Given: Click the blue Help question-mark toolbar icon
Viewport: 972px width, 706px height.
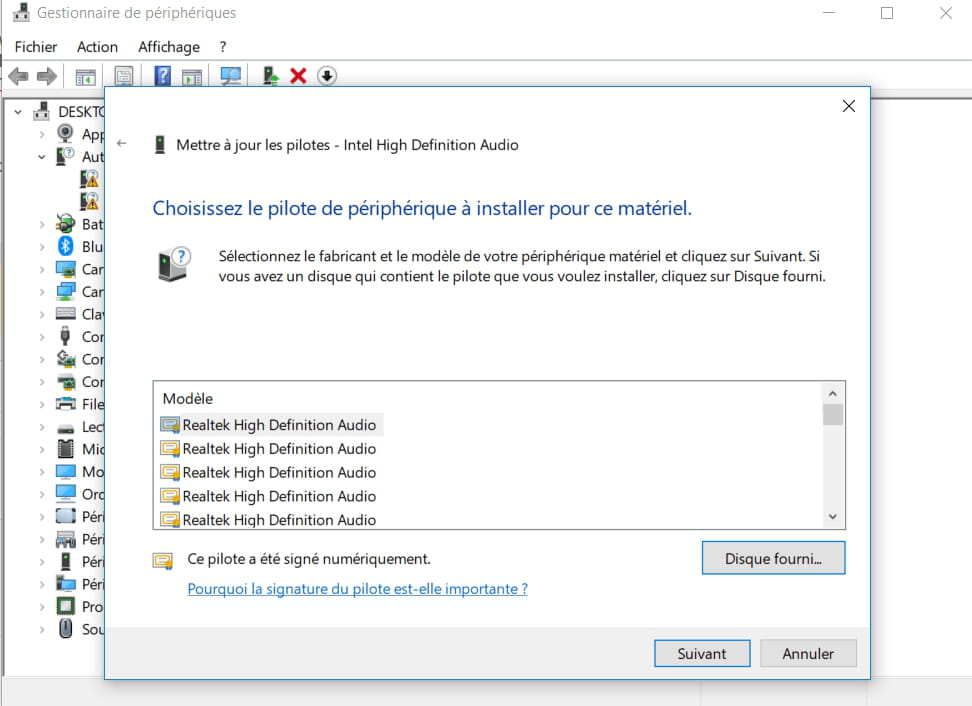Looking at the screenshot, I should 162,76.
